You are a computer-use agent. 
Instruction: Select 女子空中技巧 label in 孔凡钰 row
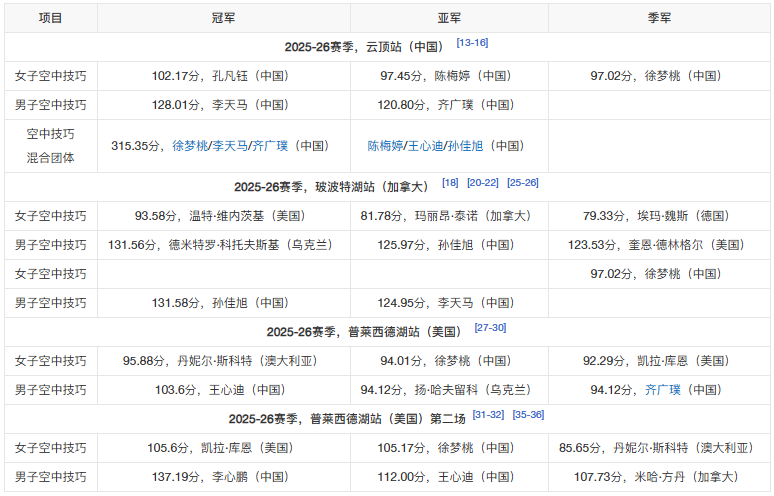[x=51, y=76]
